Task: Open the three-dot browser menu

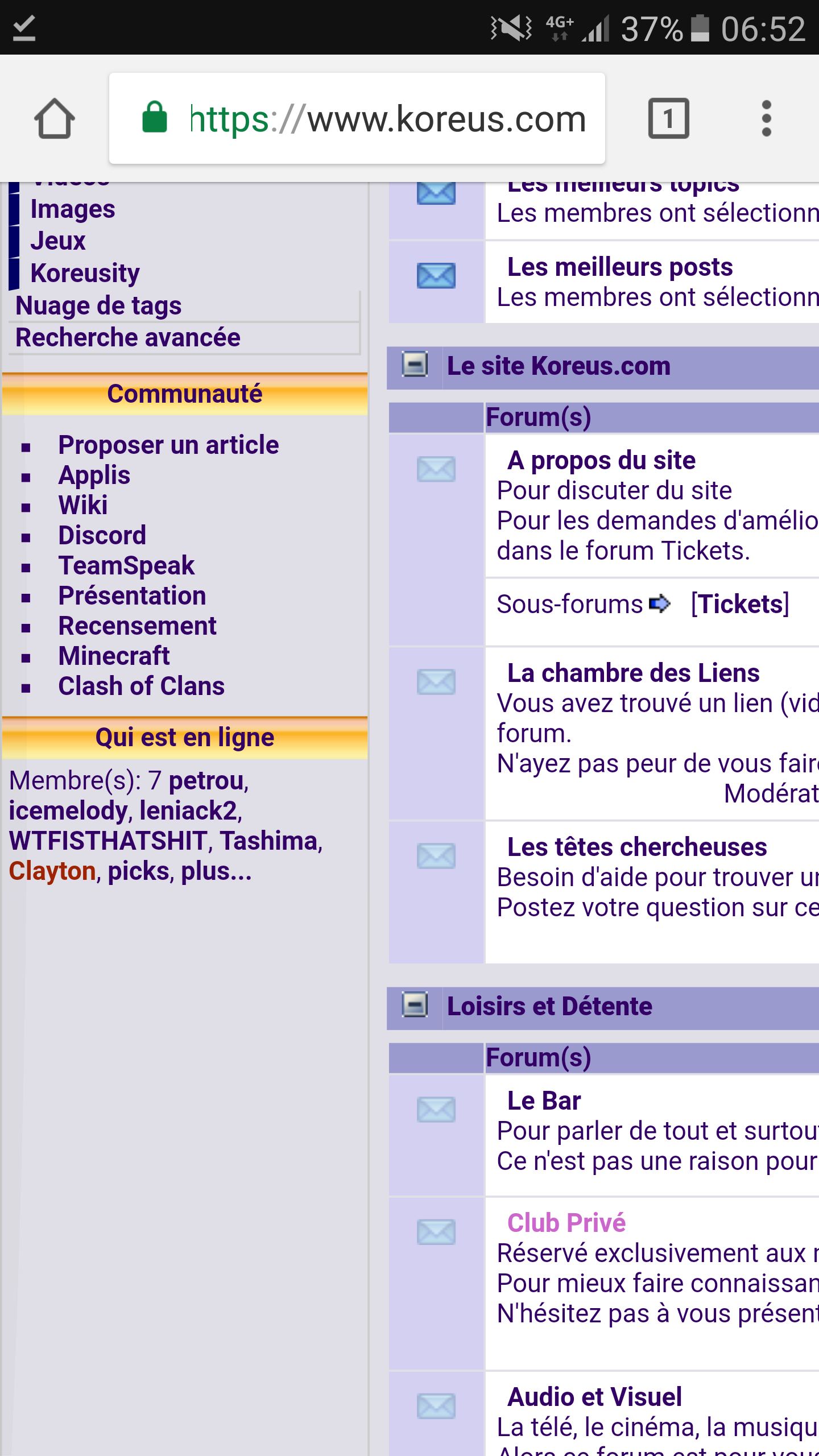Action: click(x=766, y=118)
